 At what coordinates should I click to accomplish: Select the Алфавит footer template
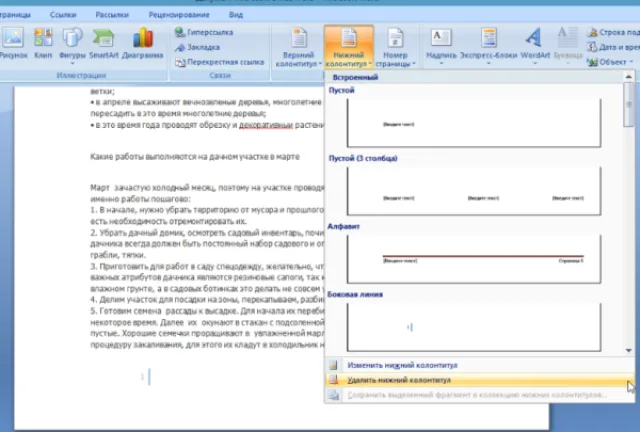click(x=474, y=259)
